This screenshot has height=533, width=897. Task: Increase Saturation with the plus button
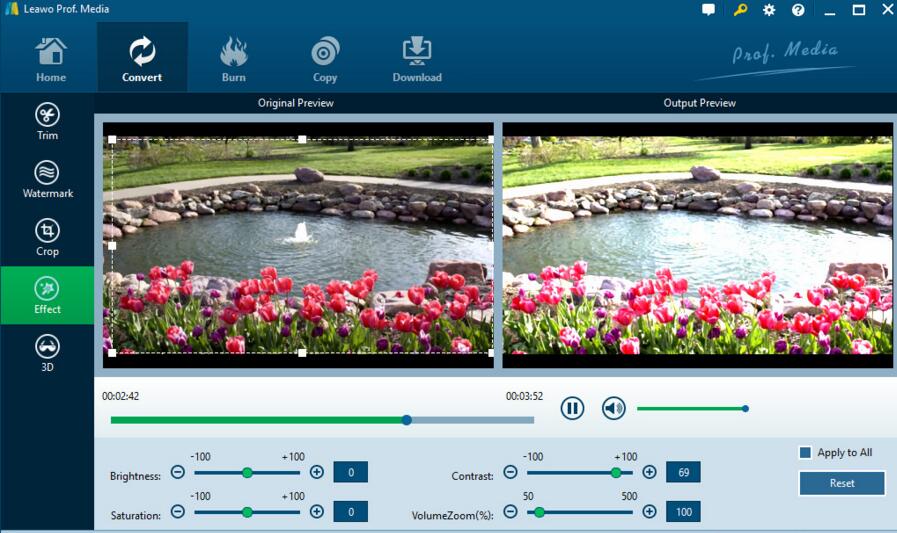click(x=317, y=512)
